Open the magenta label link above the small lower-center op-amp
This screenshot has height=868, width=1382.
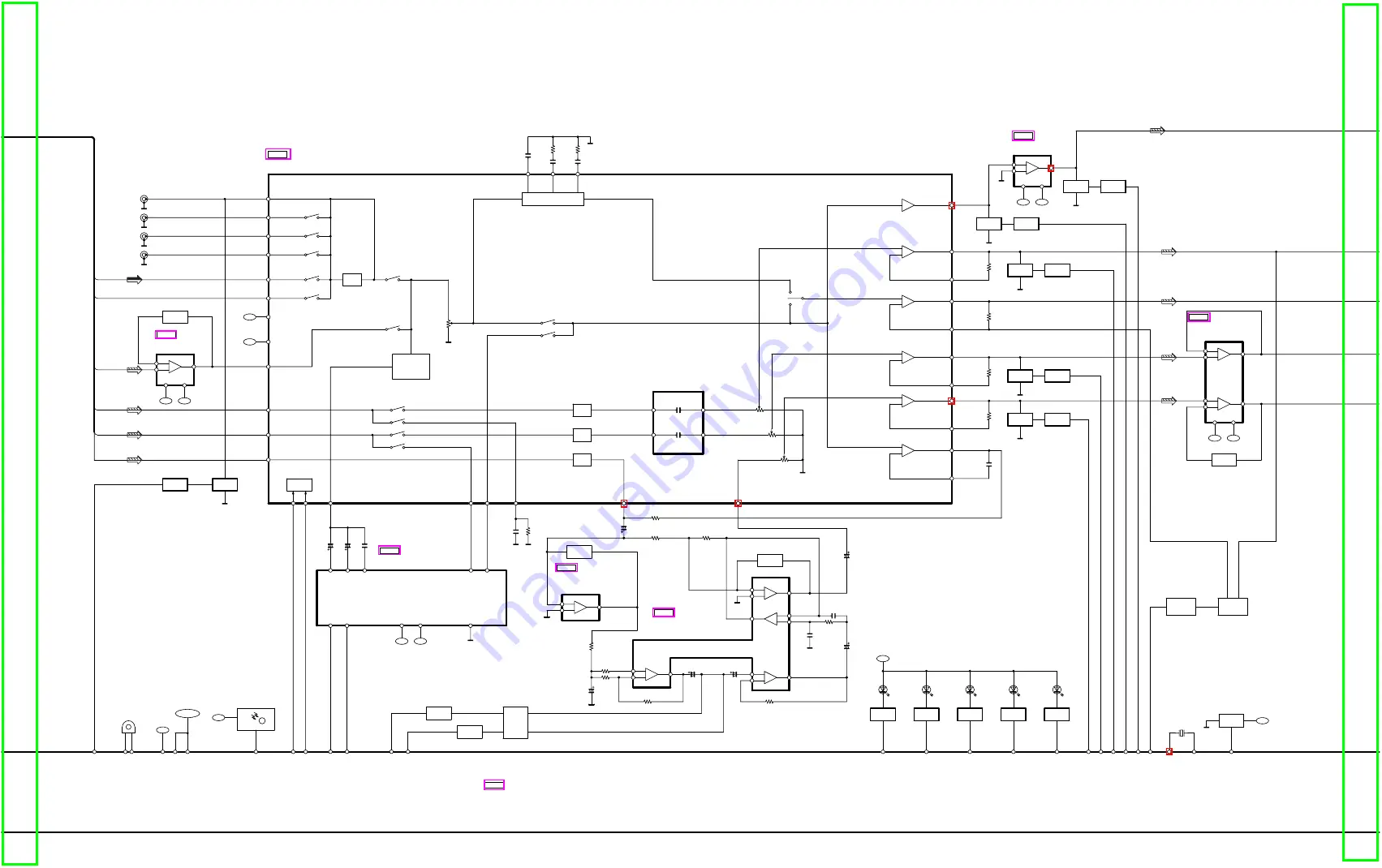pos(566,567)
